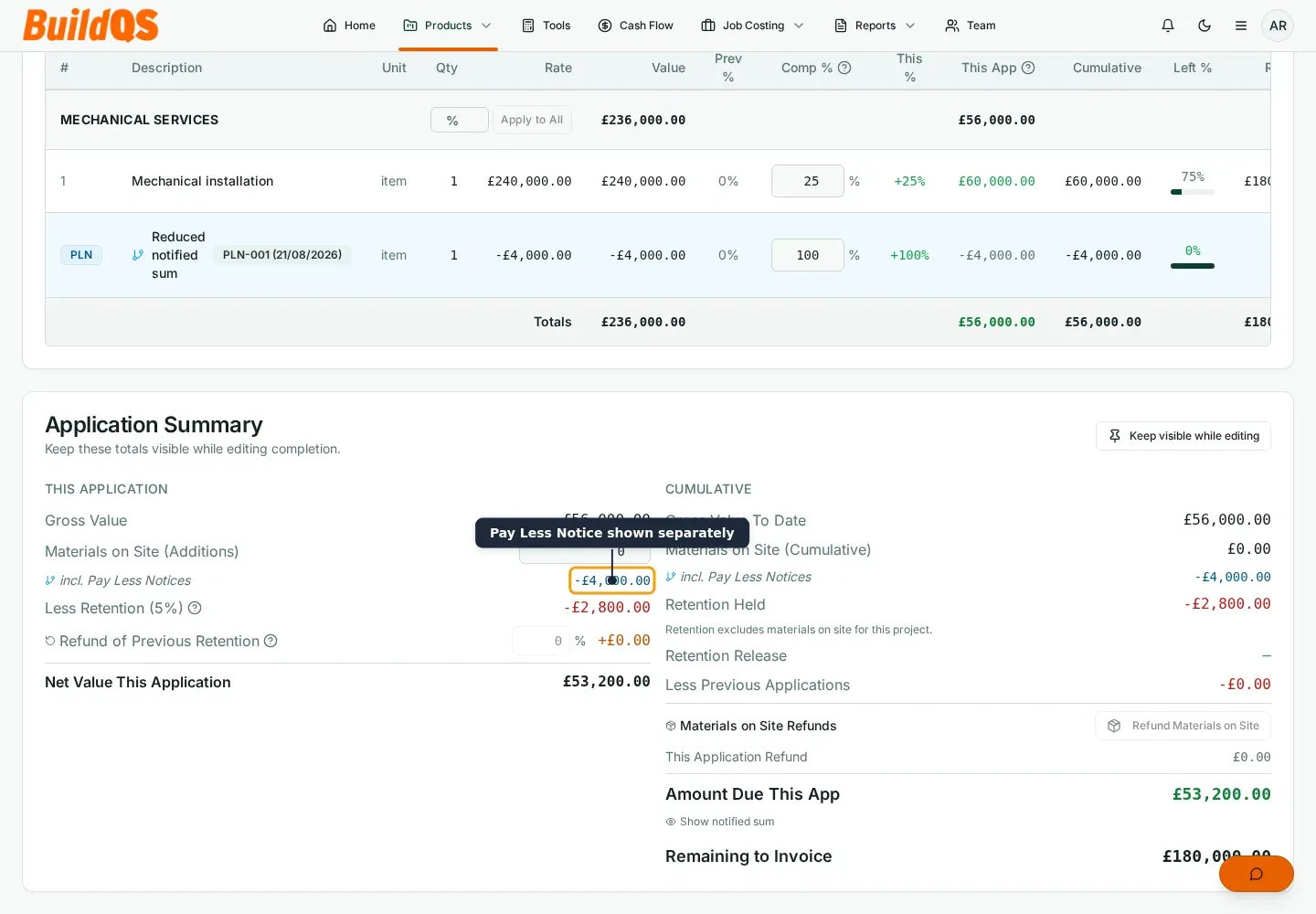This screenshot has width=1316, height=914.
Task: Click Mechanical Services percent input field
Action: (460, 120)
